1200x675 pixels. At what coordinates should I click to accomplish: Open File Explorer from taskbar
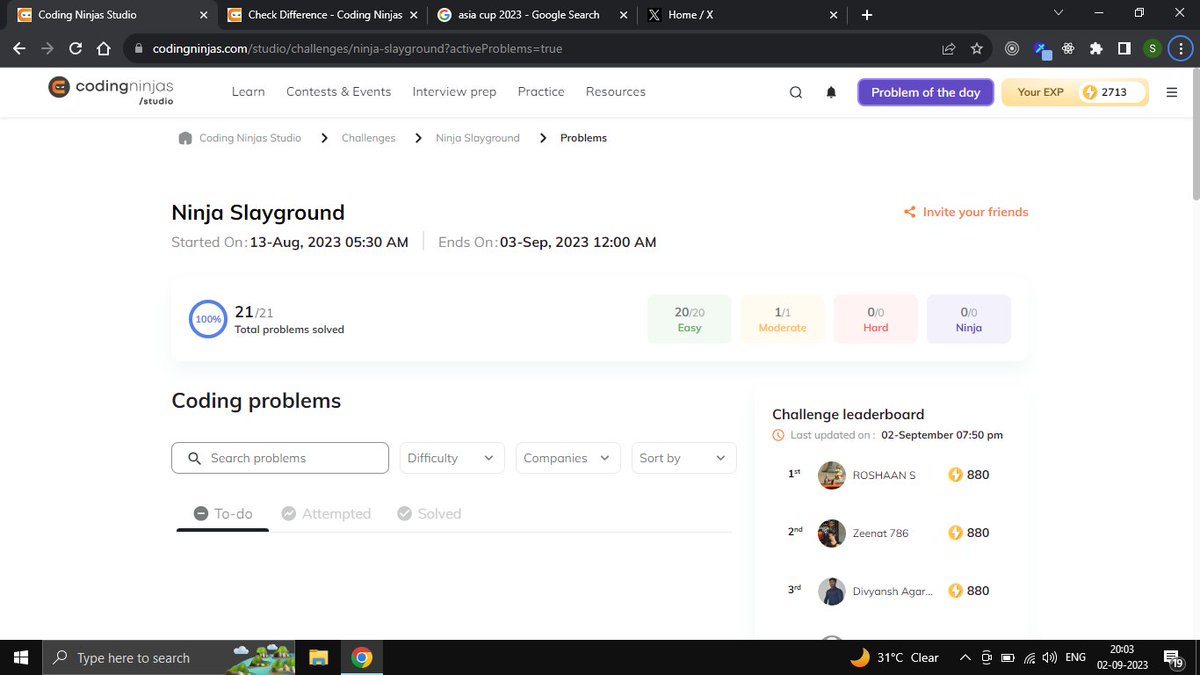[319, 657]
